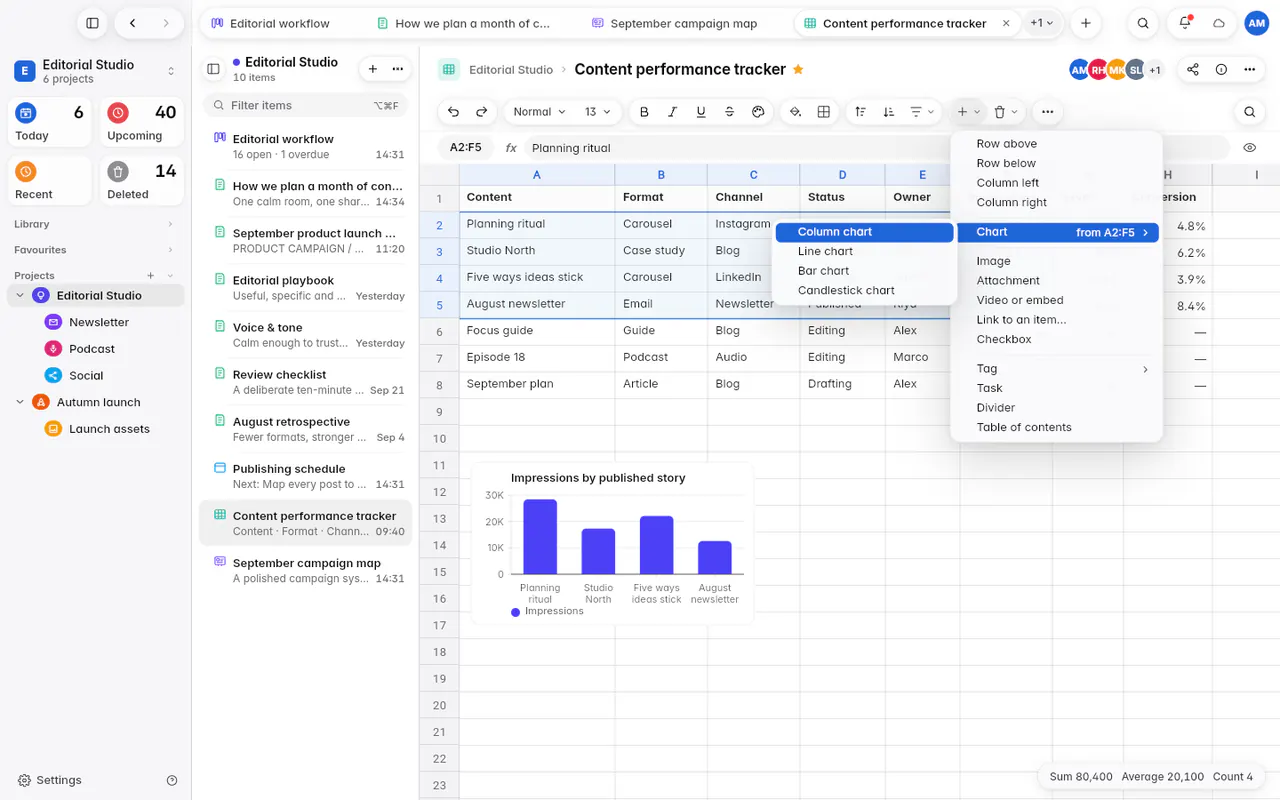Open the notifications bell
This screenshot has height=800, width=1280.
pyautogui.click(x=1185, y=23)
